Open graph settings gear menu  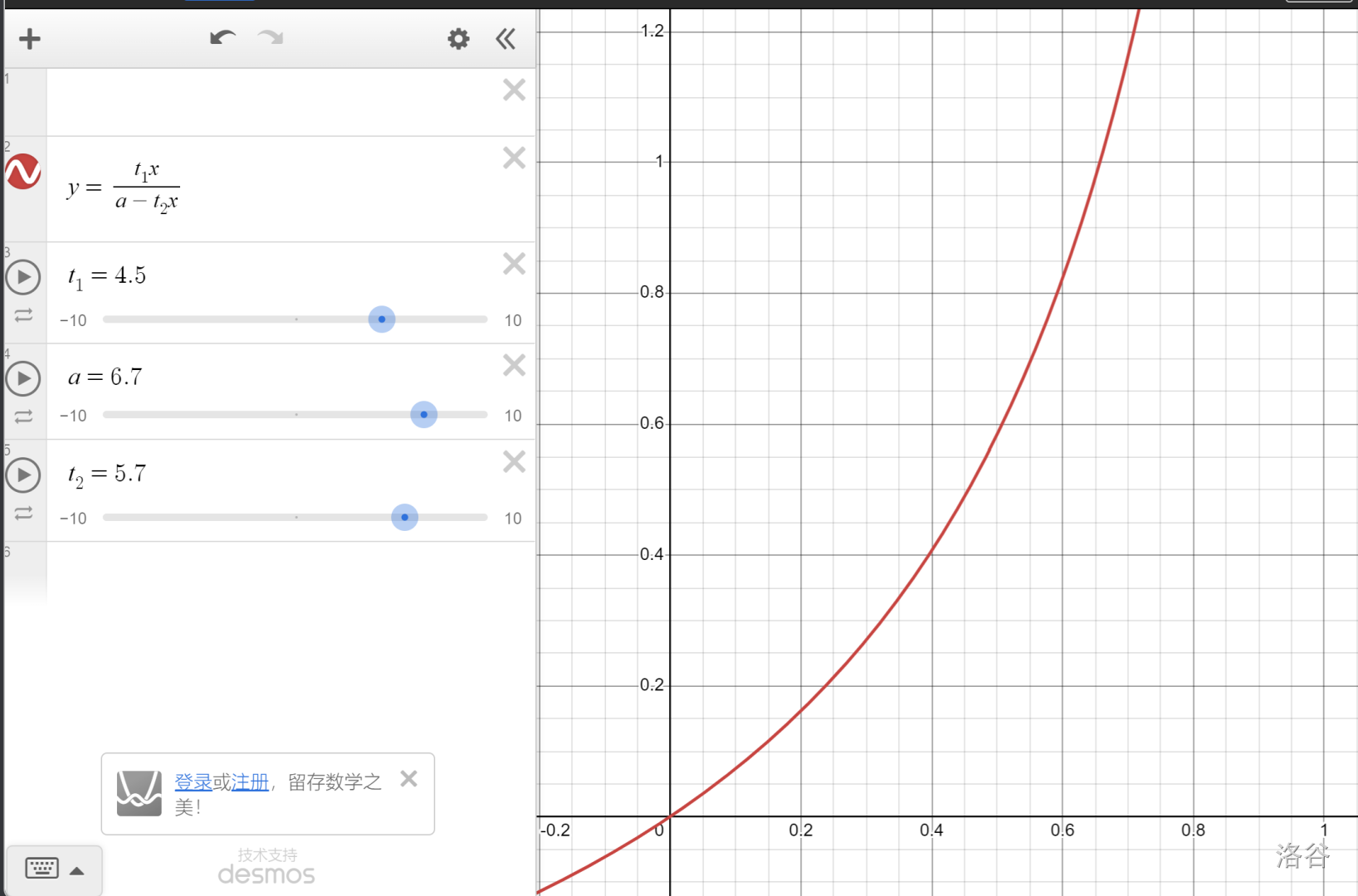point(458,39)
